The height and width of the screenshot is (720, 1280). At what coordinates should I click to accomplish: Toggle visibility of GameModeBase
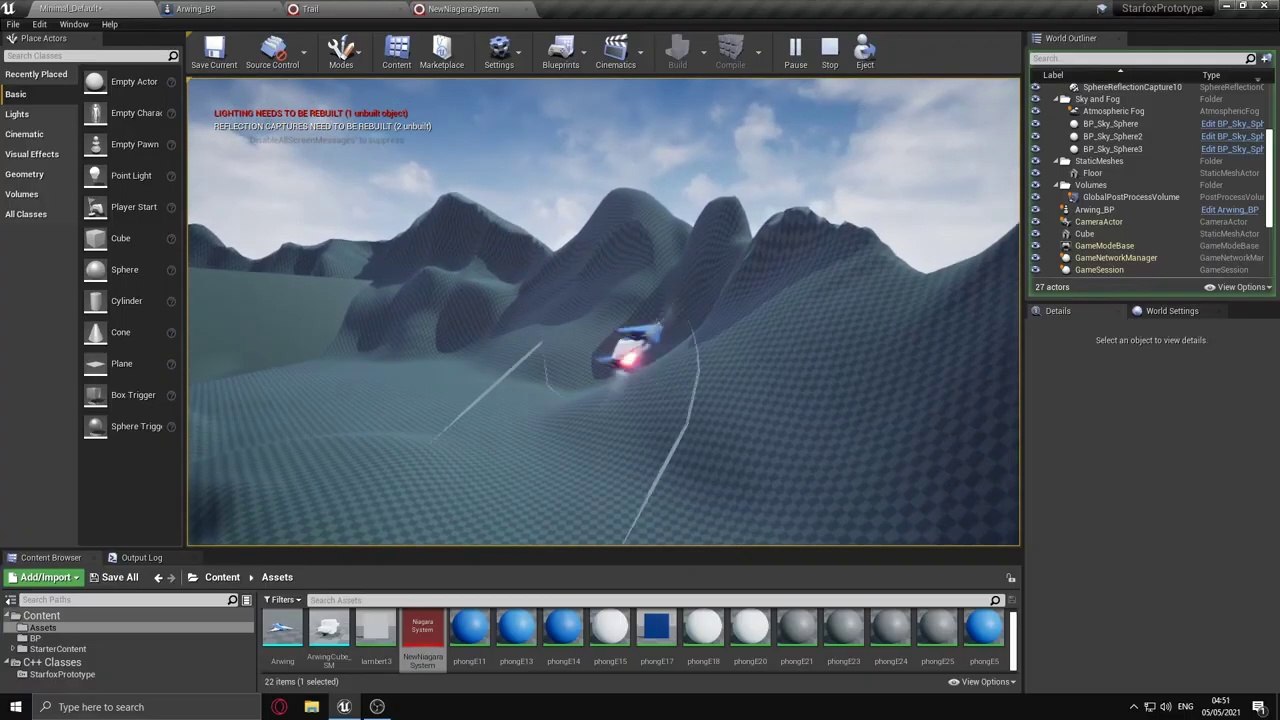click(1035, 246)
